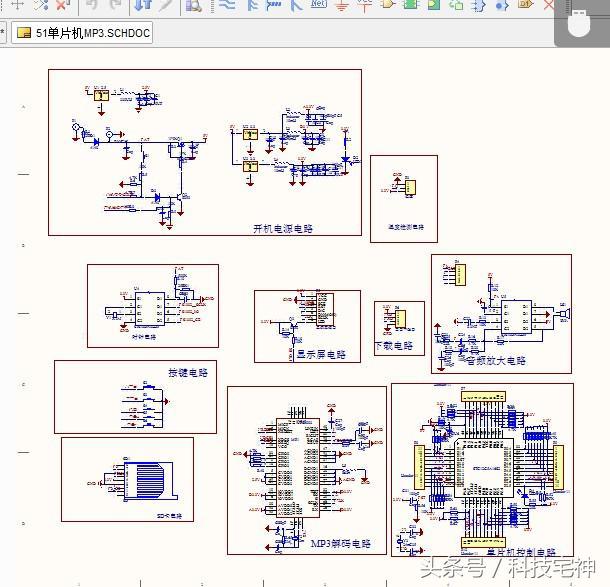Select the square MCU chip in the control circuit

coord(484,468)
